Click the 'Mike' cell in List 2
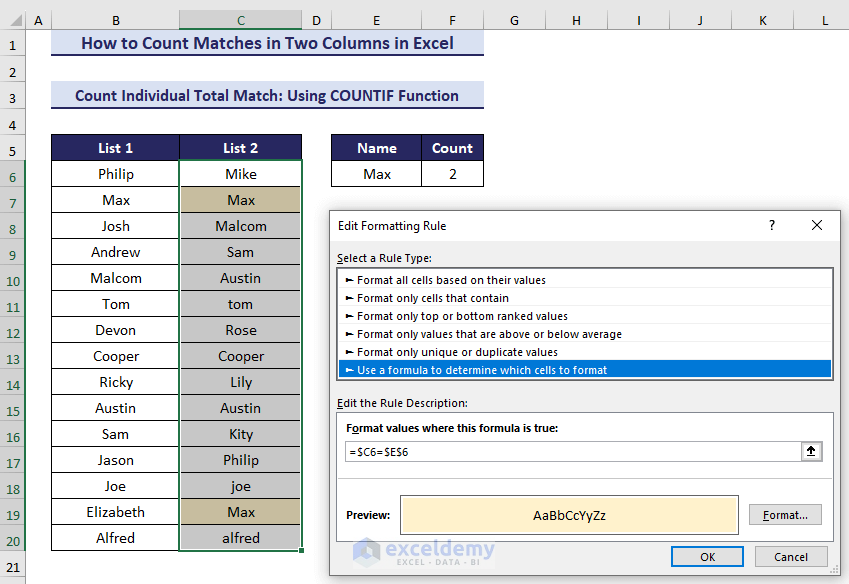 click(241, 174)
